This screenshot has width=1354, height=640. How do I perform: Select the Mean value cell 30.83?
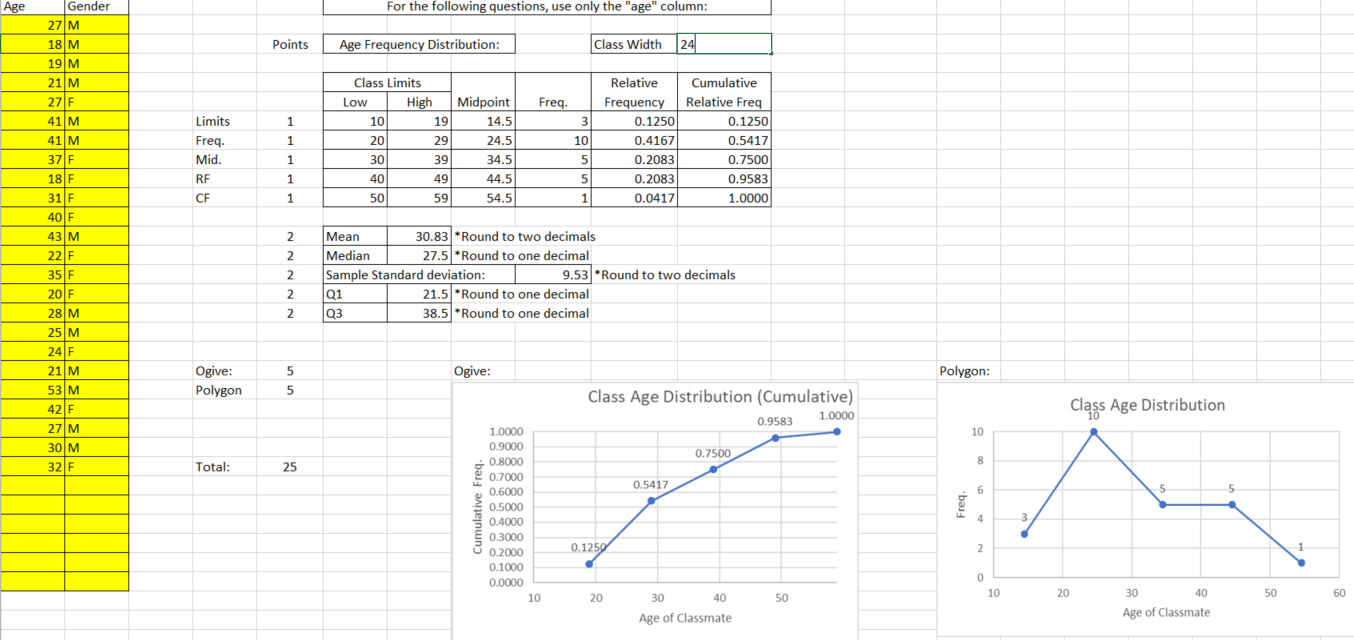click(419, 237)
